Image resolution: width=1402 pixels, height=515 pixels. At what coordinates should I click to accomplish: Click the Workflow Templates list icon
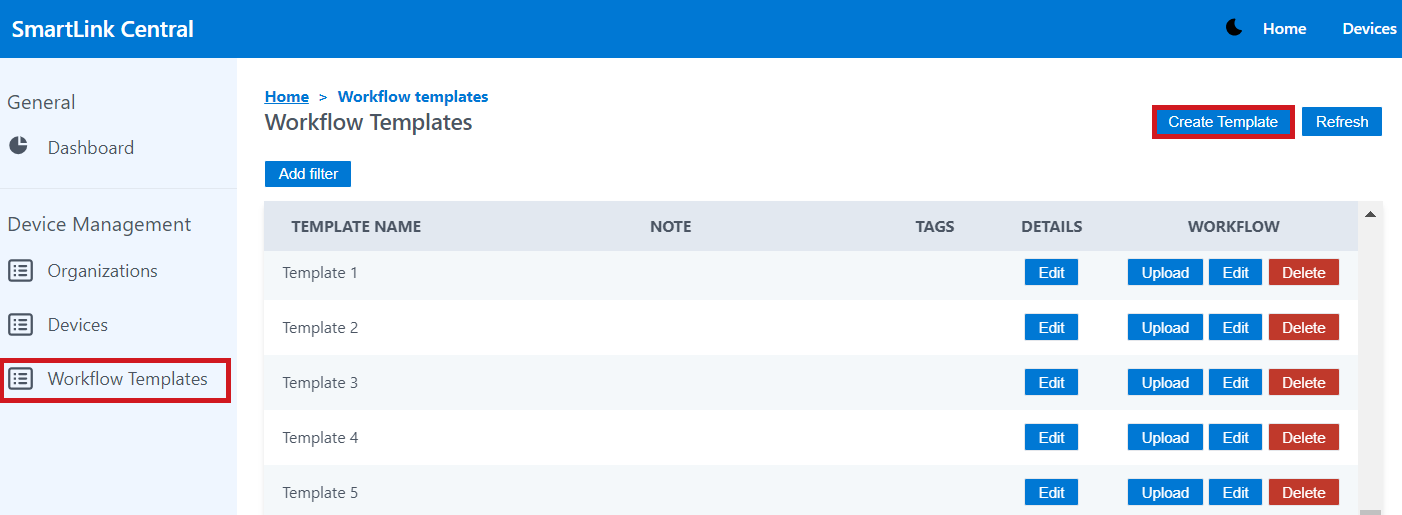[x=20, y=378]
